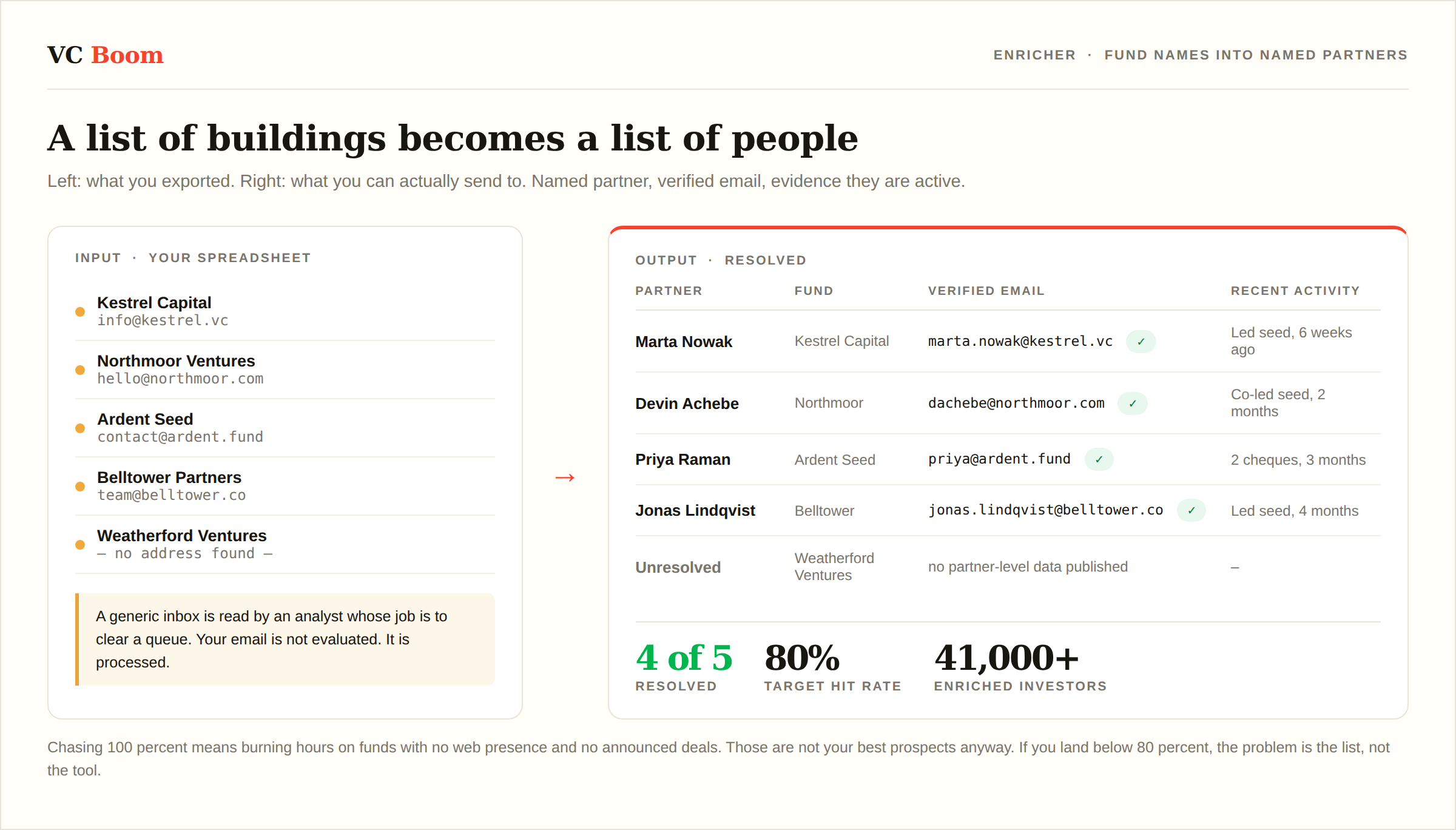The height and width of the screenshot is (830, 1456).
Task: Click the 'Led seed, 4 months' activity
Action: [1295, 511]
